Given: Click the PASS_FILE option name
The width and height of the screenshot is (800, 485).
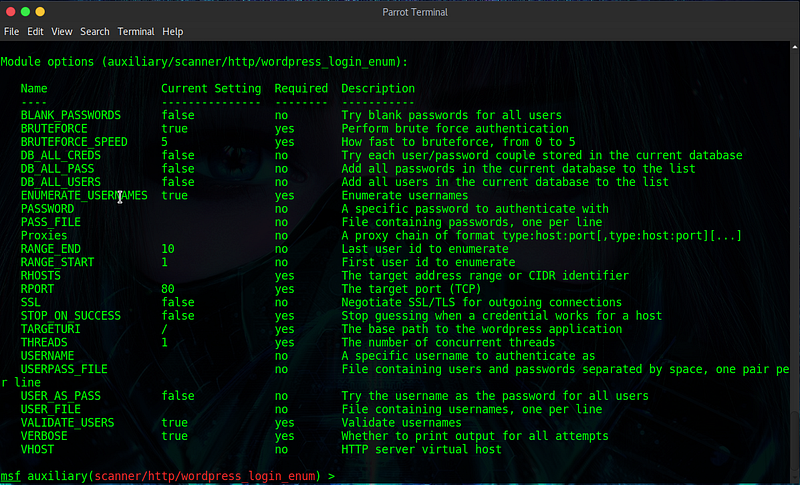Looking at the screenshot, I should click(51, 222).
